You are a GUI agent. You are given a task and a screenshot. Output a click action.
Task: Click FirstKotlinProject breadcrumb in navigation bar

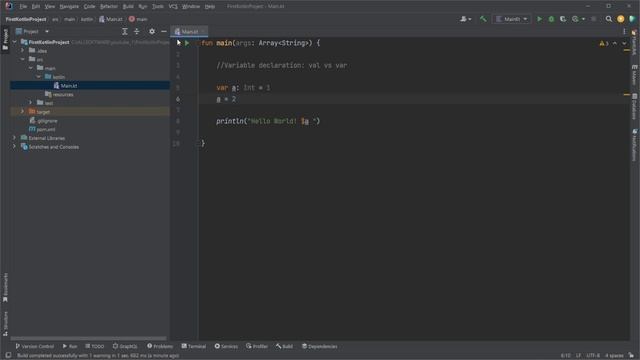[x=26, y=19]
